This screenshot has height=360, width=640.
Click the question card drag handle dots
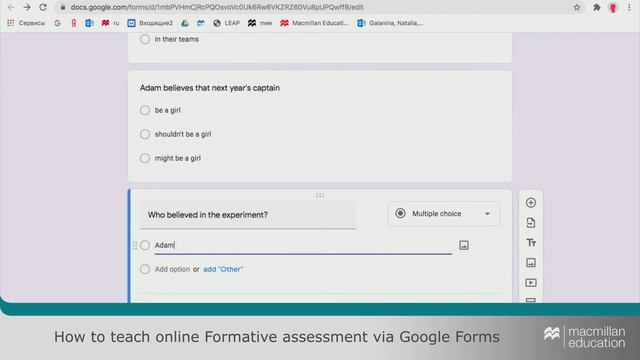(x=320, y=196)
